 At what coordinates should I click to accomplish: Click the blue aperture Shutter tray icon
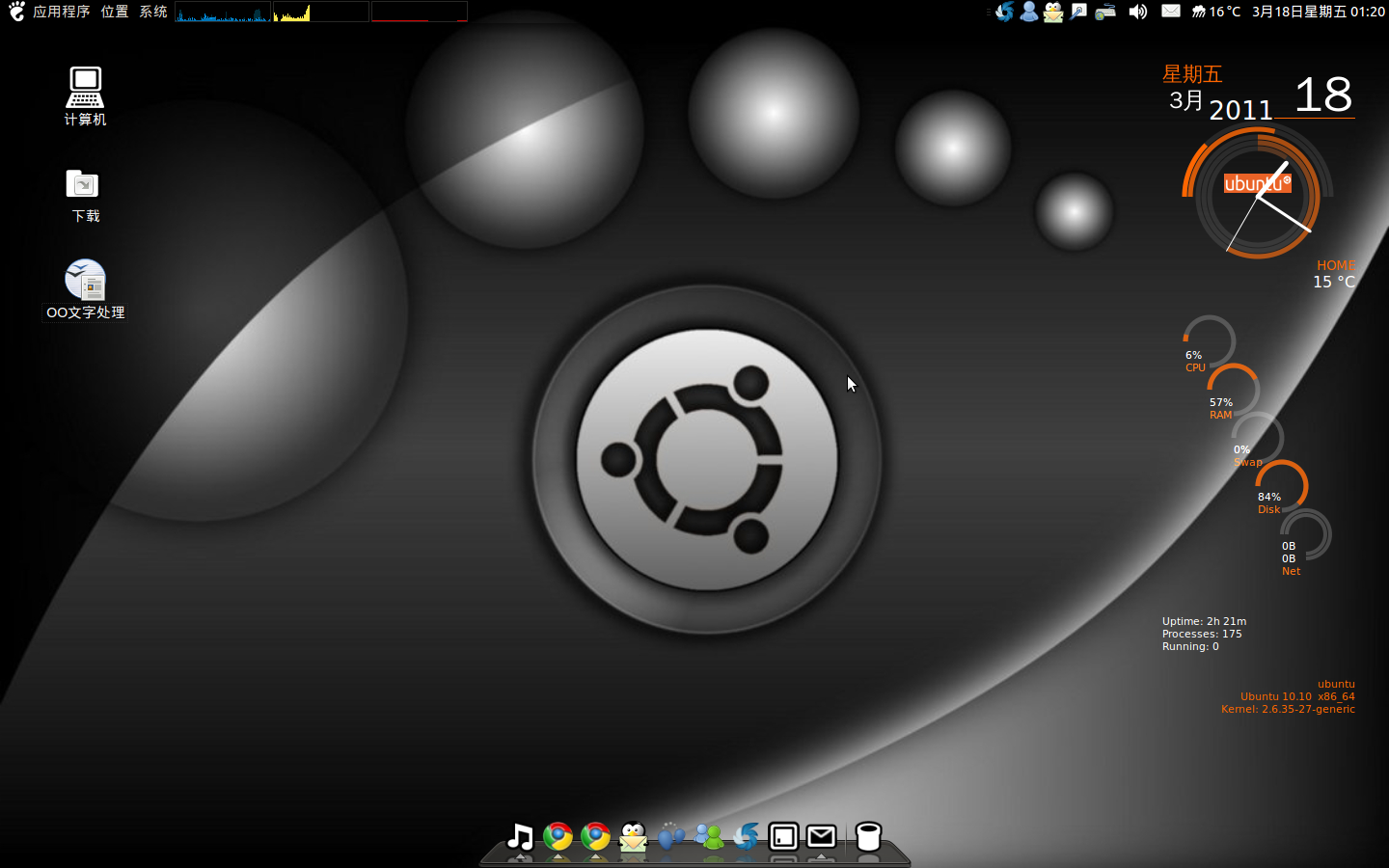point(1004,12)
